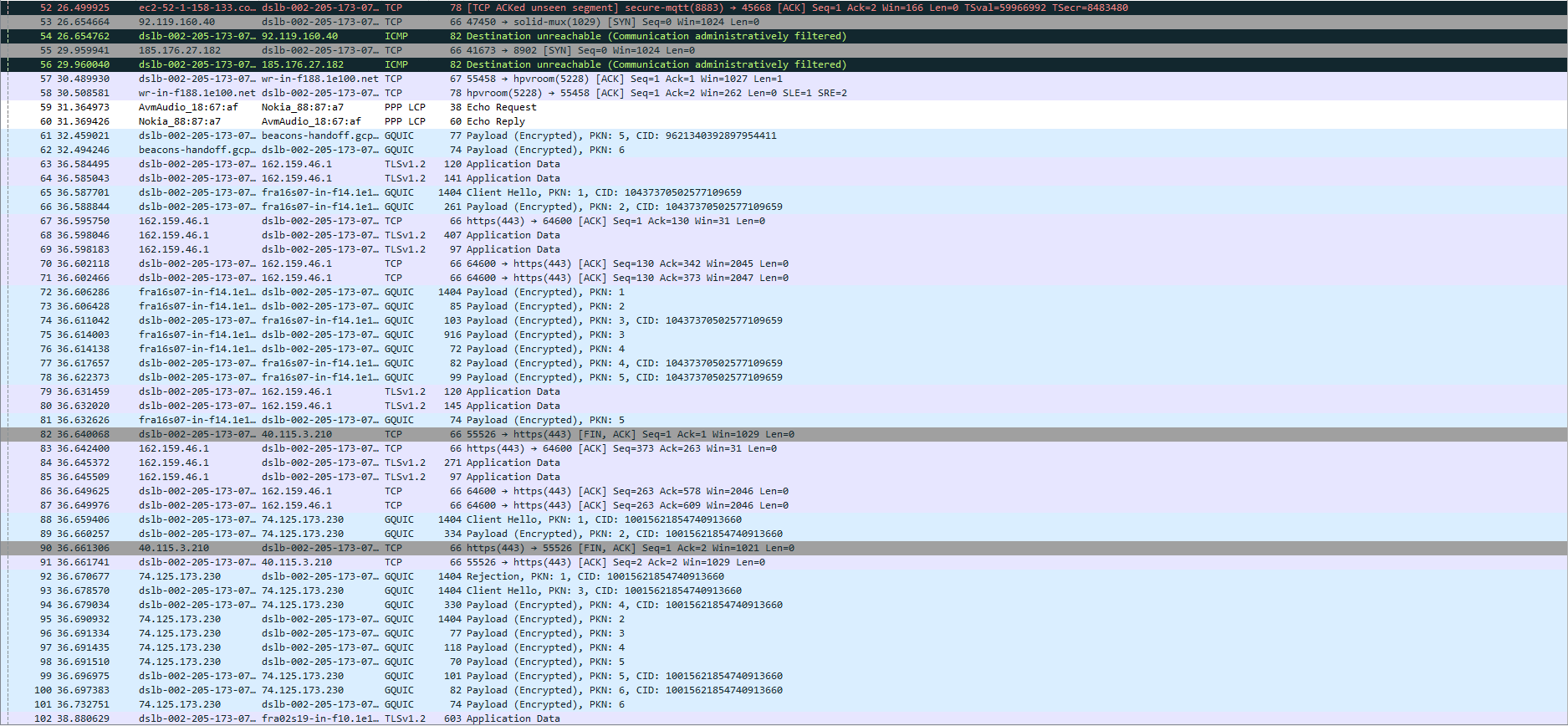Screen dimensions: 1568x726
Task: Select packet 71 with Ack=373
Action: point(784,278)
